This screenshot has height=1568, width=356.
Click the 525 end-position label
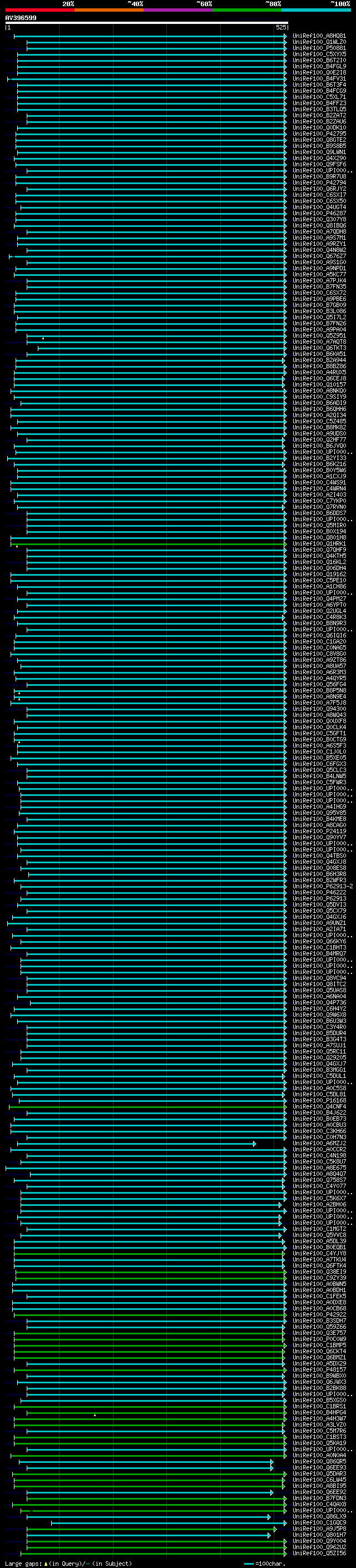coord(280,27)
